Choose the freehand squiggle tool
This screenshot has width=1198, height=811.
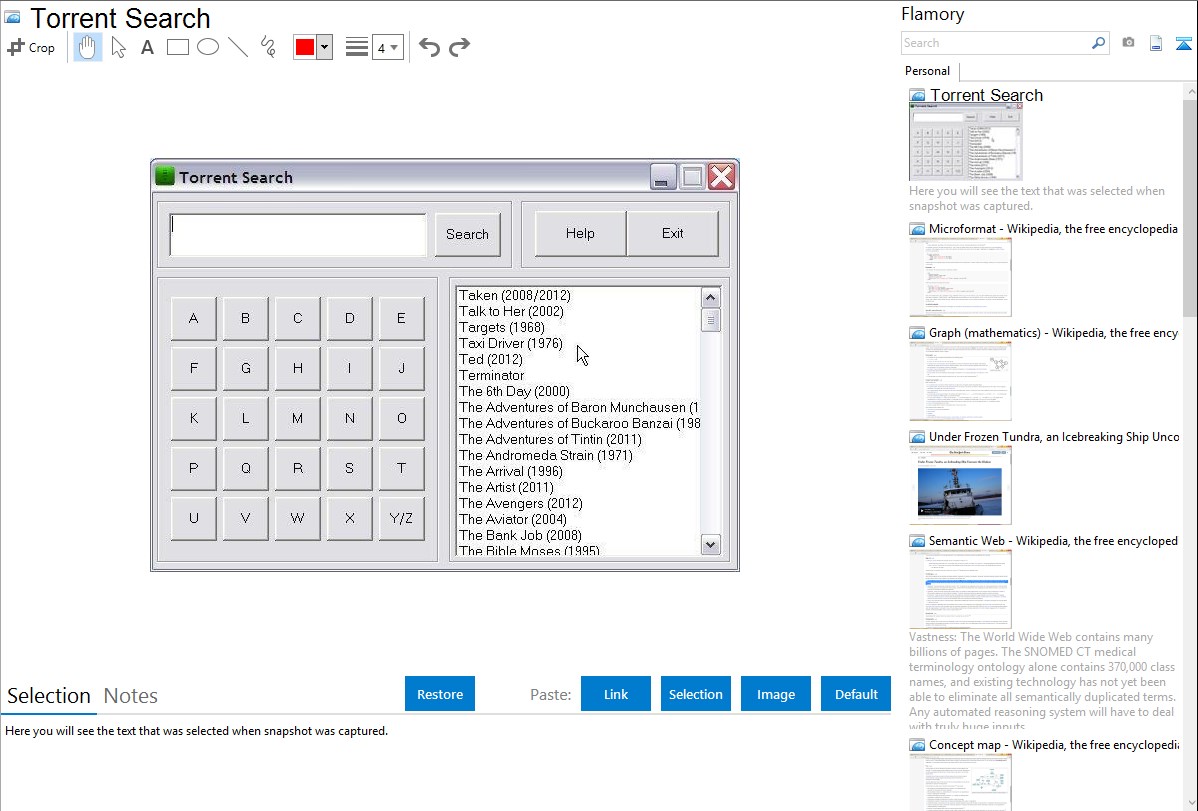point(268,47)
